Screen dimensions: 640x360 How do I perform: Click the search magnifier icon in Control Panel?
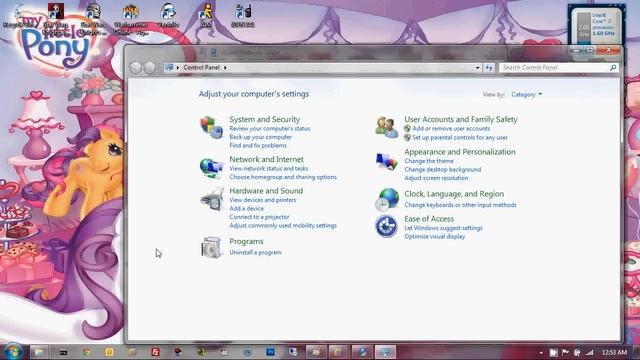(x=613, y=67)
